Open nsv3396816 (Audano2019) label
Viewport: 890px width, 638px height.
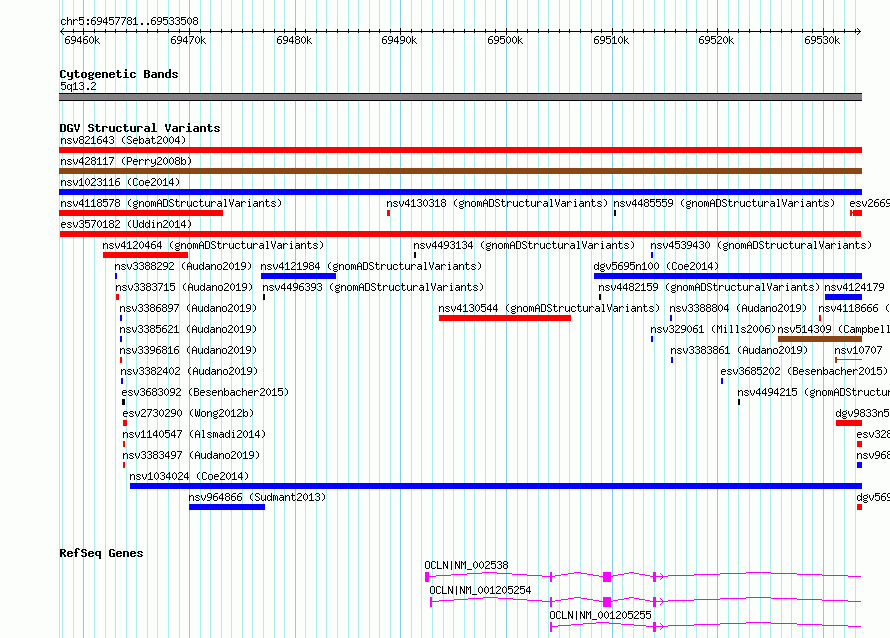point(188,350)
